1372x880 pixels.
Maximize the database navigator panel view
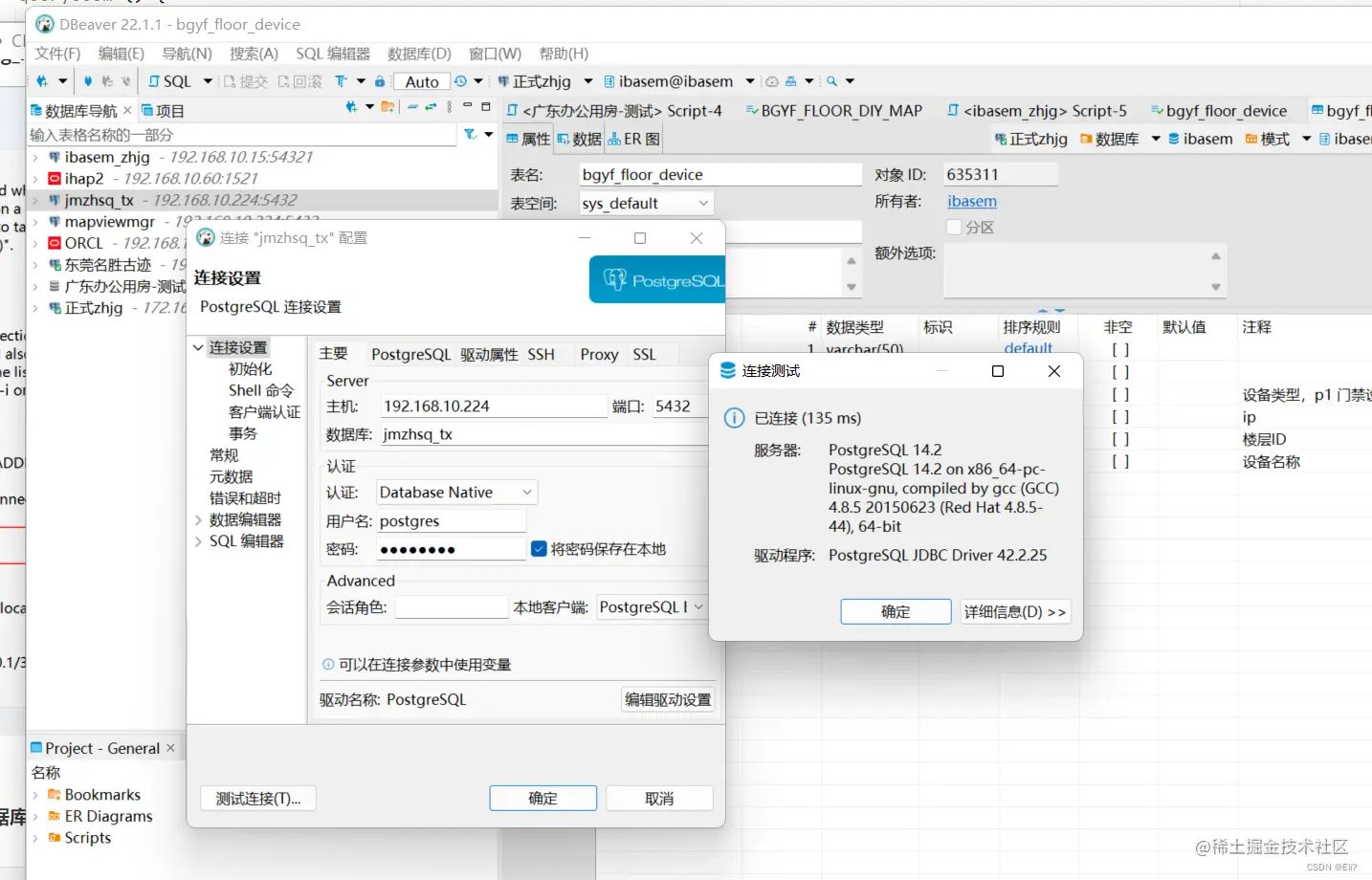click(x=485, y=106)
